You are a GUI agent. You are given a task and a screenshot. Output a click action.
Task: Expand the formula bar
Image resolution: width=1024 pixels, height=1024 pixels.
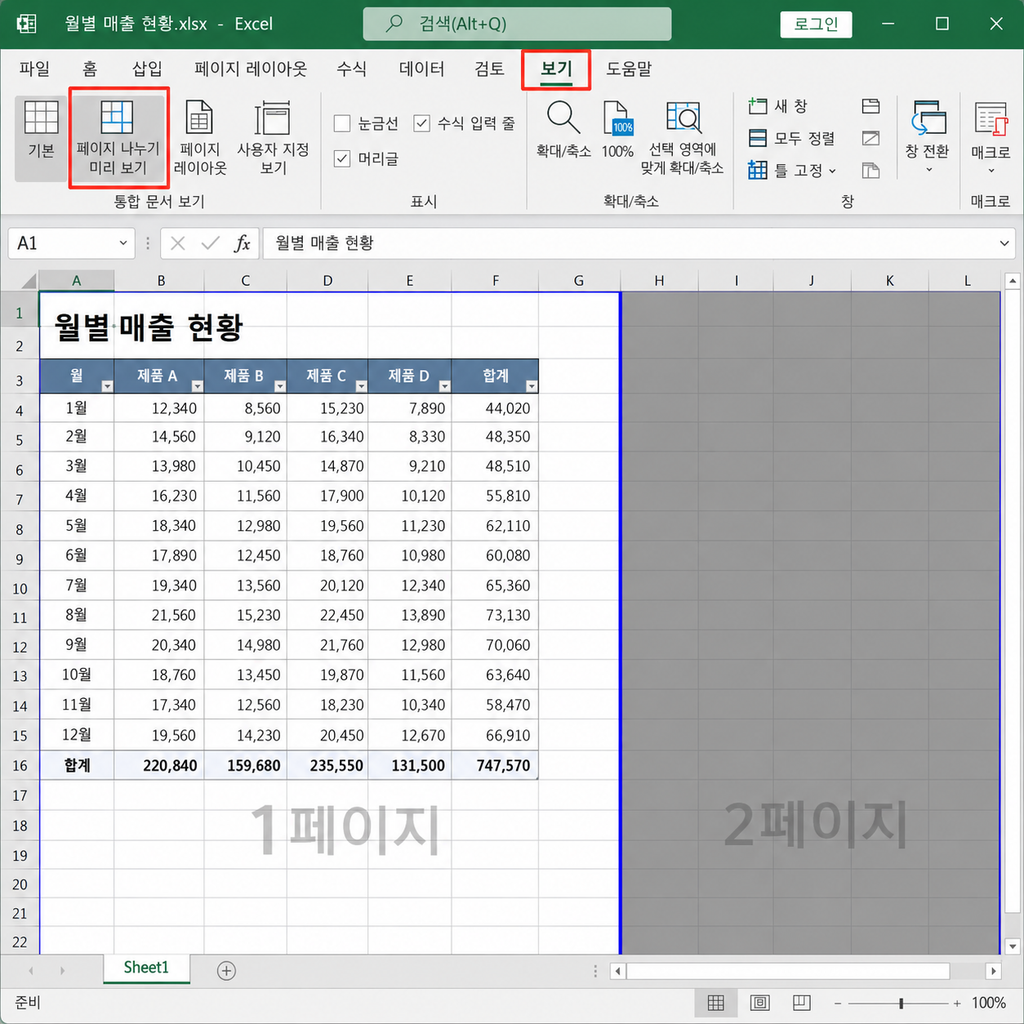coord(1004,244)
